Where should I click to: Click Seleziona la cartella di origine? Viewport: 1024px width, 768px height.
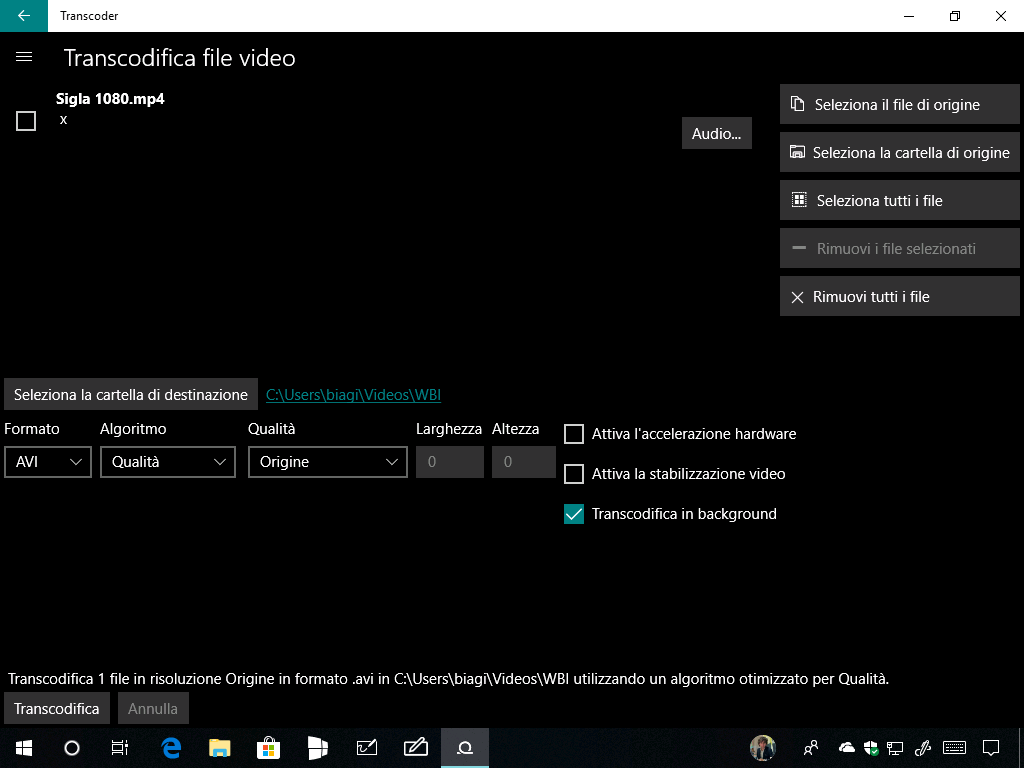[899, 152]
